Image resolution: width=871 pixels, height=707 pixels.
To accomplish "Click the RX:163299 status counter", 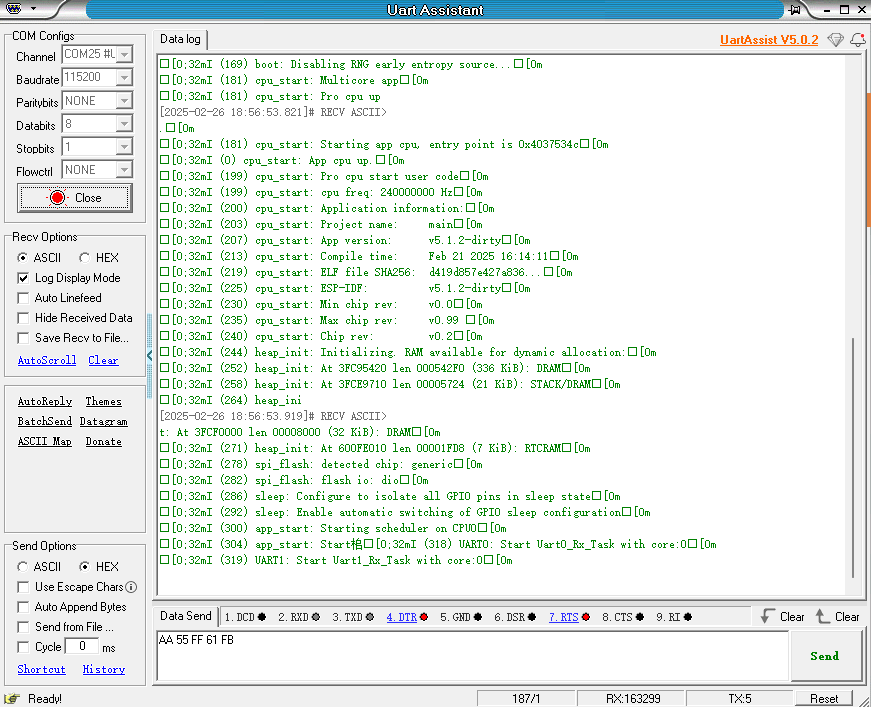I will 632,699.
